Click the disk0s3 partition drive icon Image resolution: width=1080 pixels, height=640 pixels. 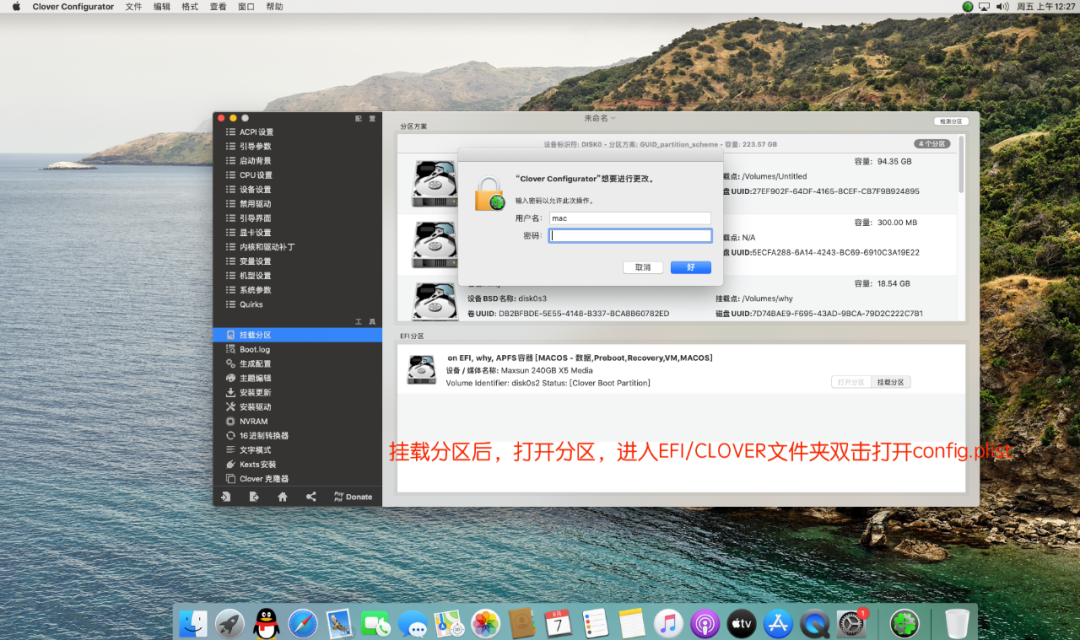(435, 301)
